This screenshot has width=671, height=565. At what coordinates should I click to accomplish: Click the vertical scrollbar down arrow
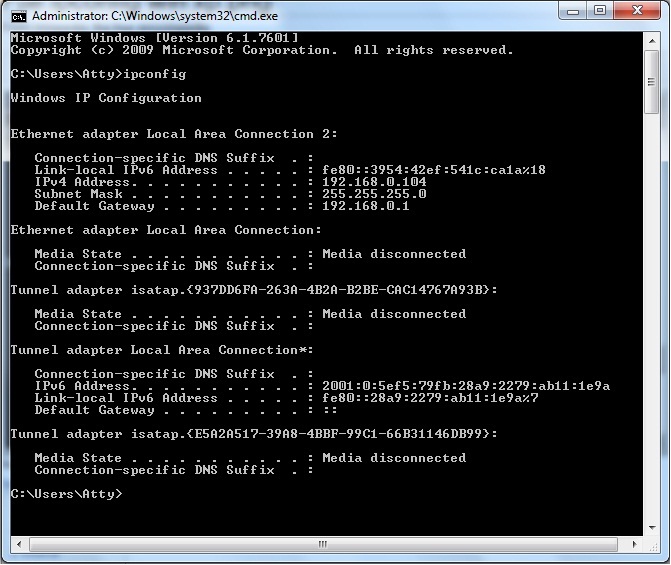(x=652, y=528)
